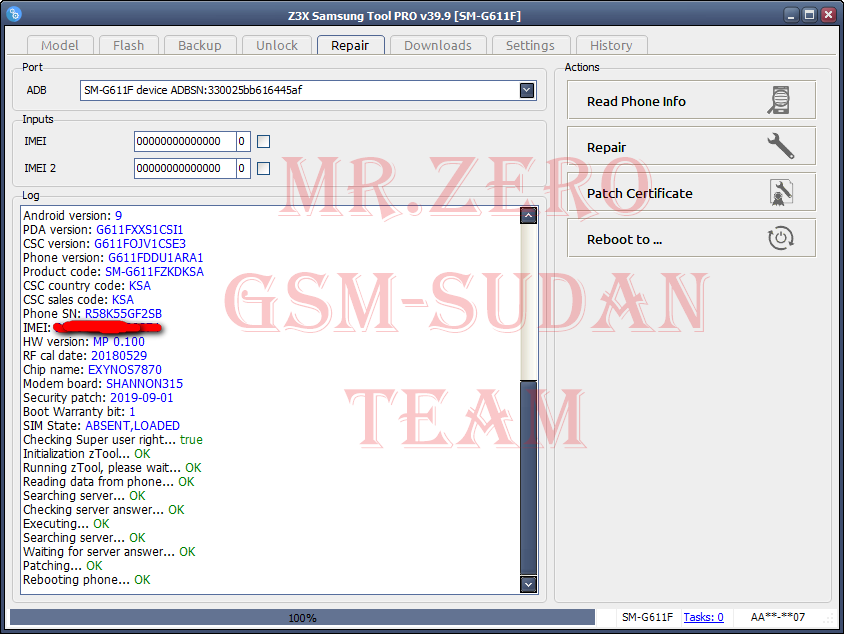844x634 pixels.
Task: Go to the Unlock tab
Action: point(277,45)
